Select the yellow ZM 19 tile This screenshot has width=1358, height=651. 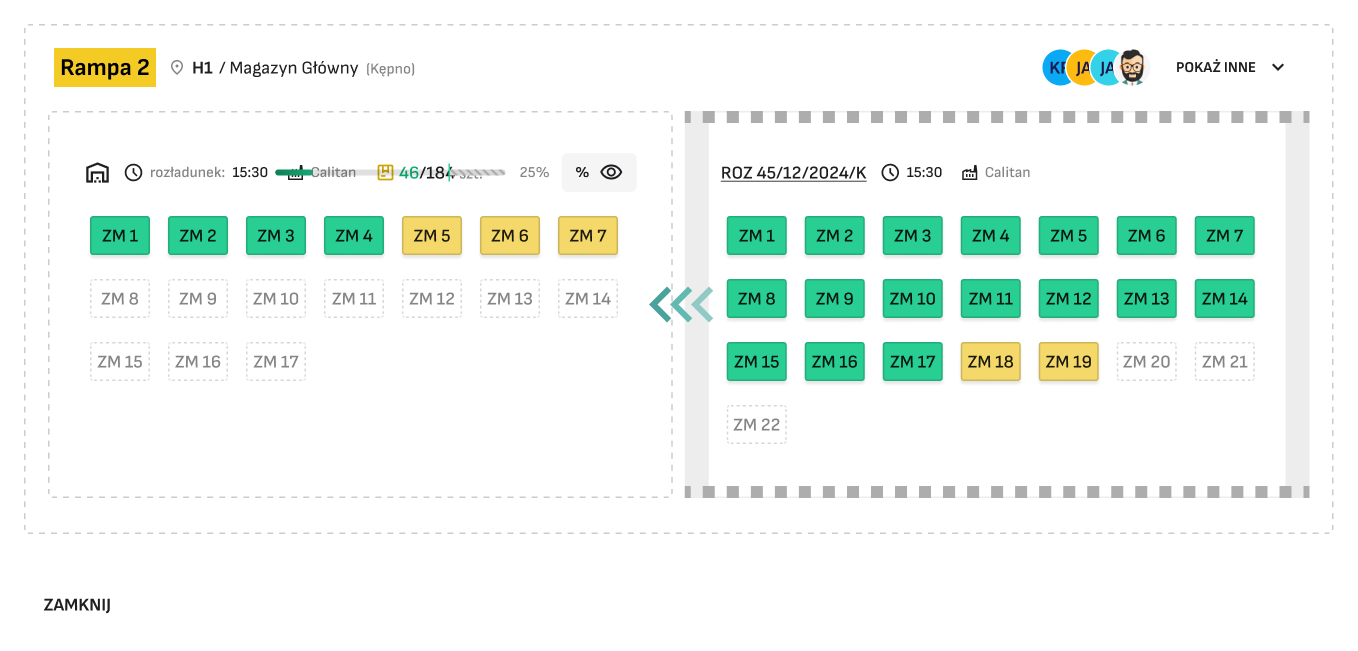pyautogui.click(x=1069, y=361)
